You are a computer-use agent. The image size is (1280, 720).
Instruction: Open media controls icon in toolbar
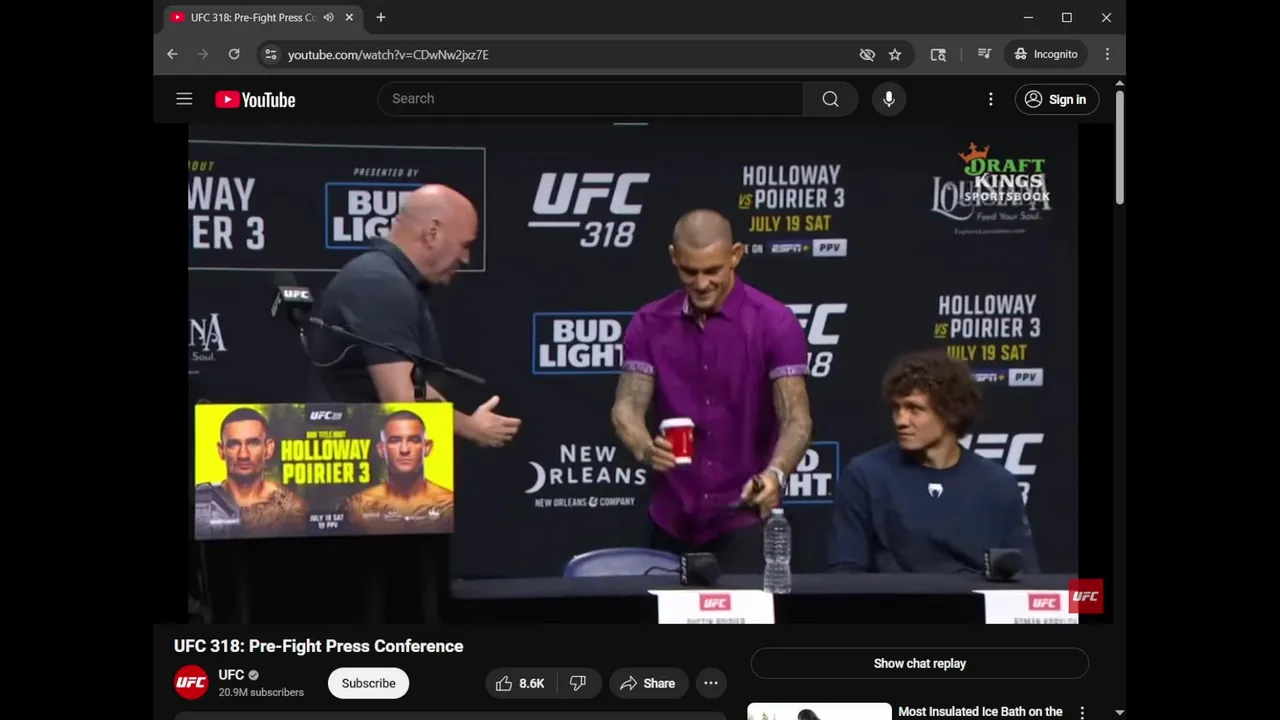(984, 54)
